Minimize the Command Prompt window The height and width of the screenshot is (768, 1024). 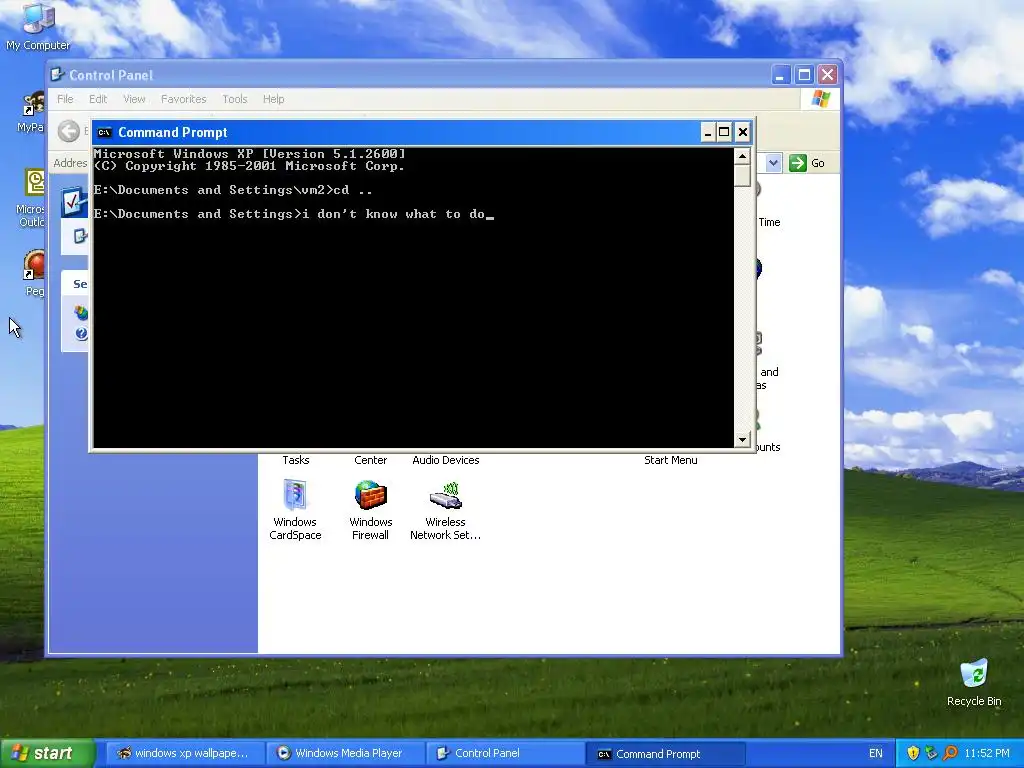(x=707, y=133)
